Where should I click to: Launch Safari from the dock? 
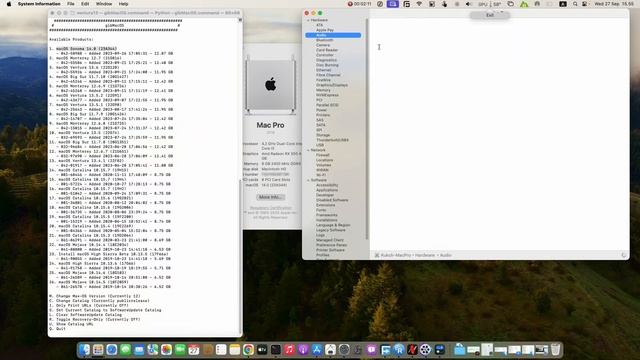[x=112, y=350]
